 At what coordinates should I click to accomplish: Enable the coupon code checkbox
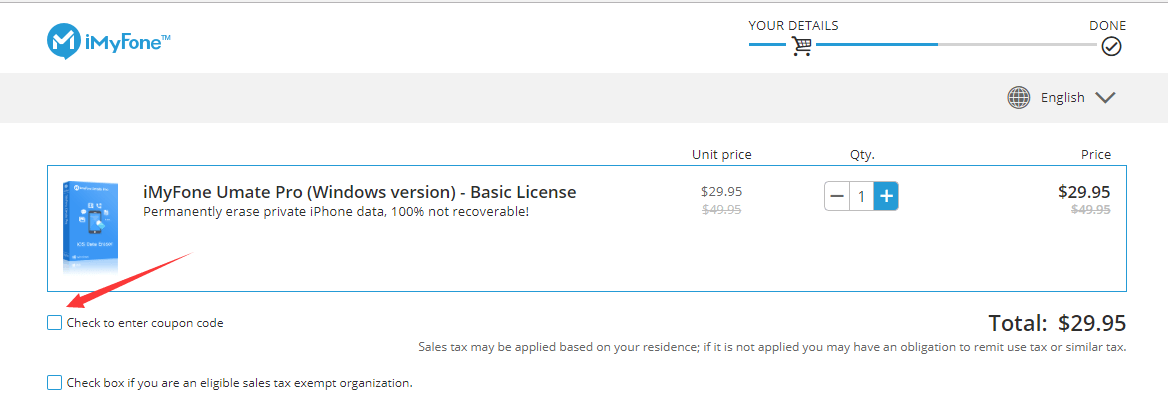tap(54, 323)
